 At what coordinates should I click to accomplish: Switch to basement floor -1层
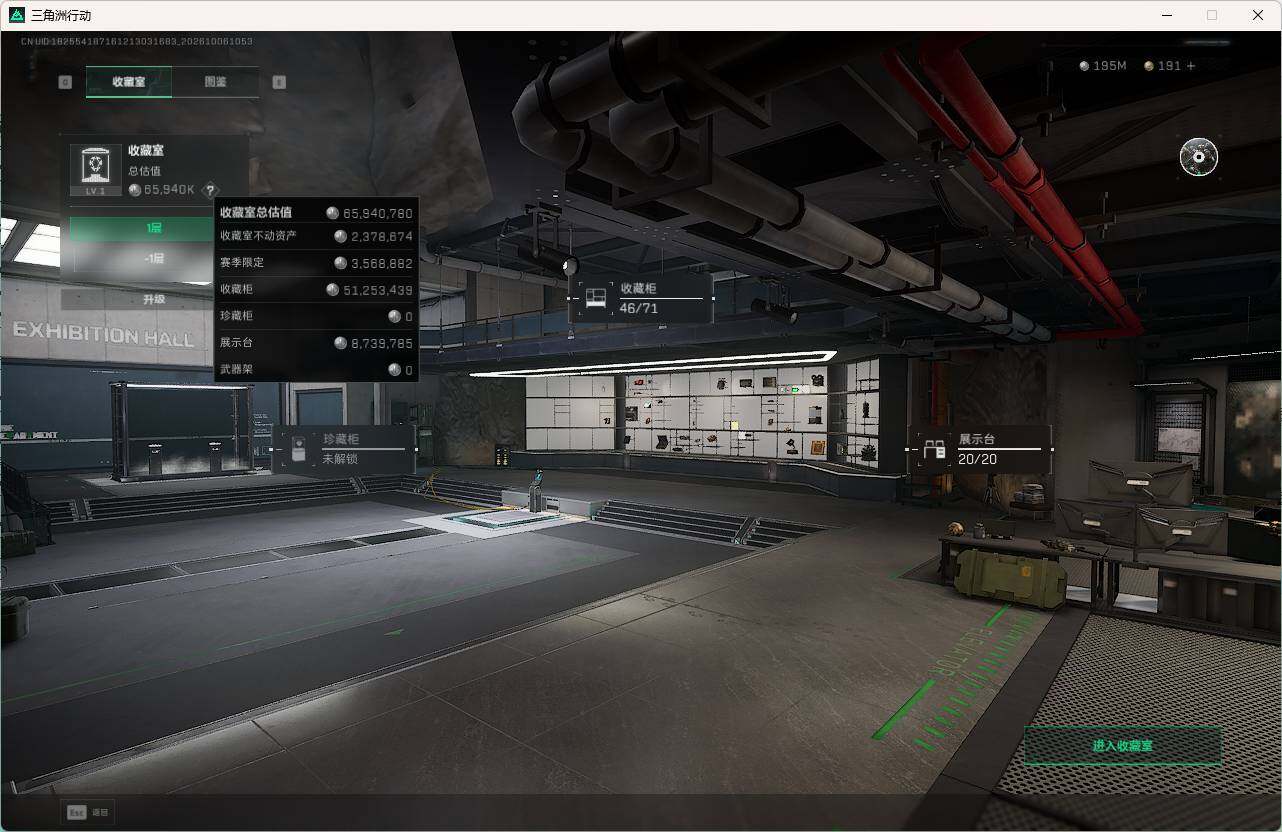154,259
